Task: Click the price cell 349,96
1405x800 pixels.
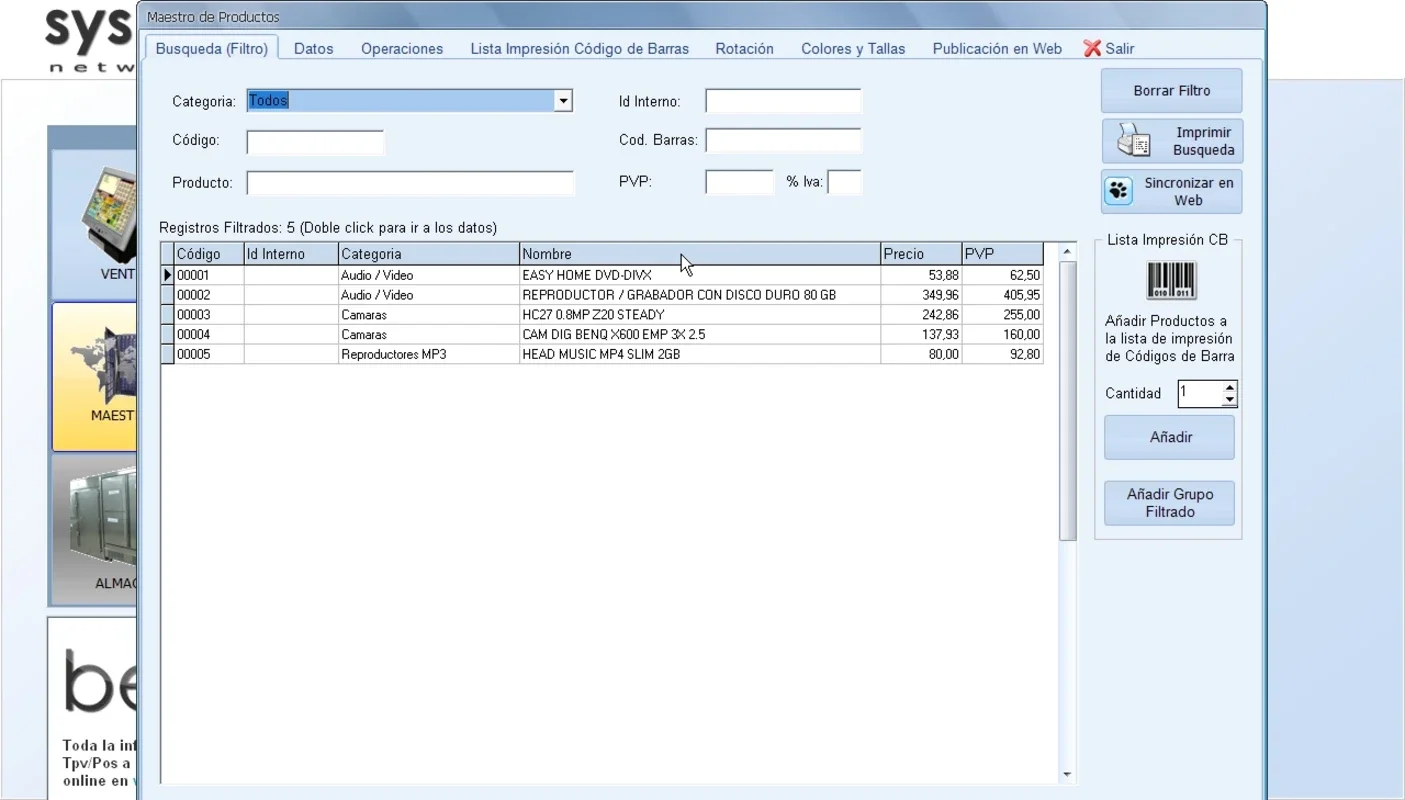Action: pyautogui.click(x=921, y=295)
